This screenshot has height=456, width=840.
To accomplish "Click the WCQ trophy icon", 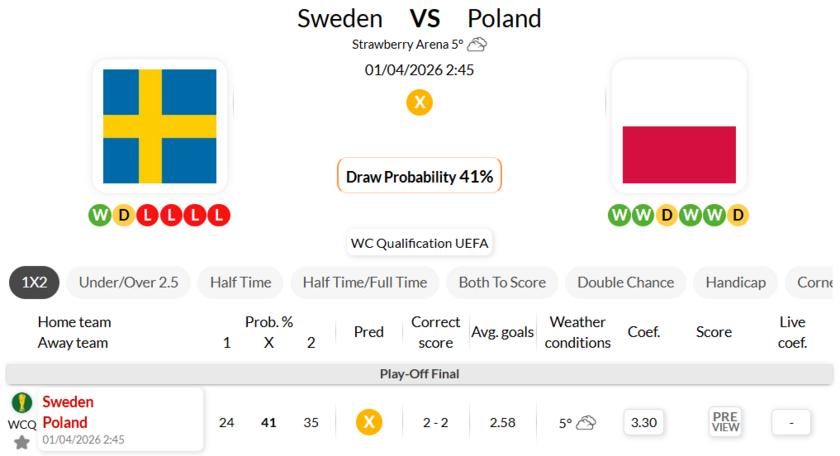I will (21, 403).
